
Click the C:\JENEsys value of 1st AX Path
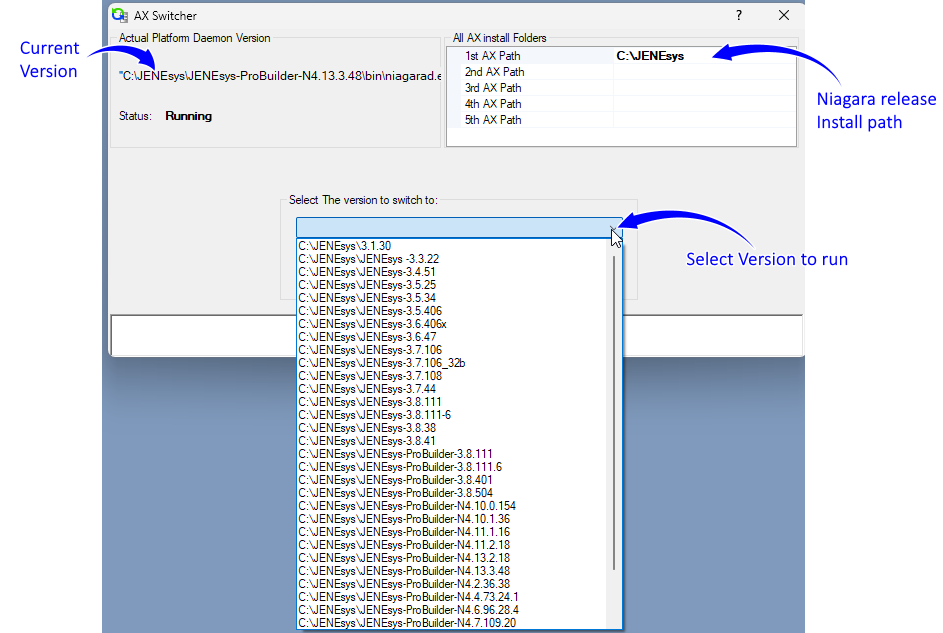point(650,56)
